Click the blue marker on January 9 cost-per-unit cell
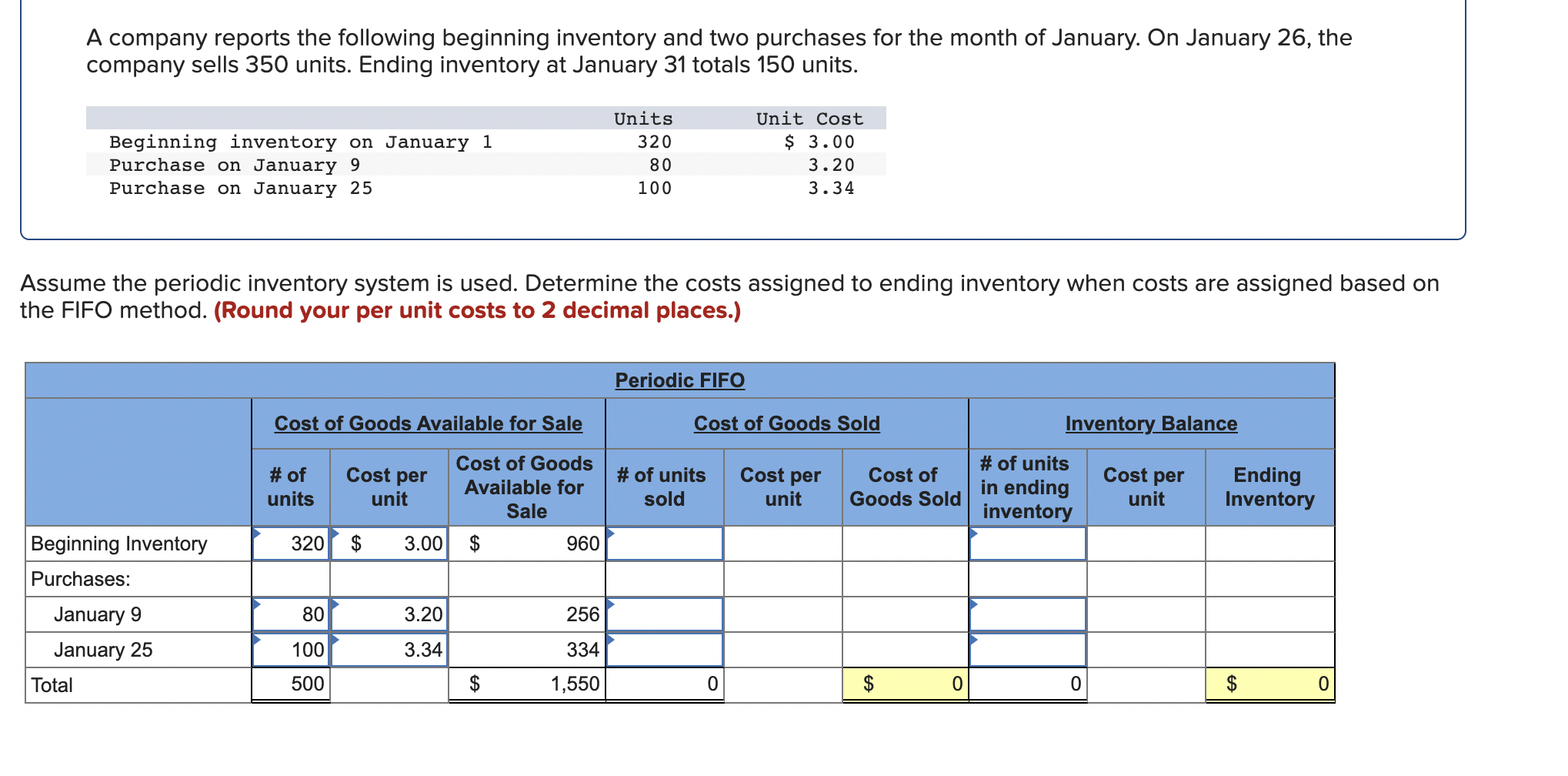This screenshot has height=776, width=1568. tap(335, 604)
